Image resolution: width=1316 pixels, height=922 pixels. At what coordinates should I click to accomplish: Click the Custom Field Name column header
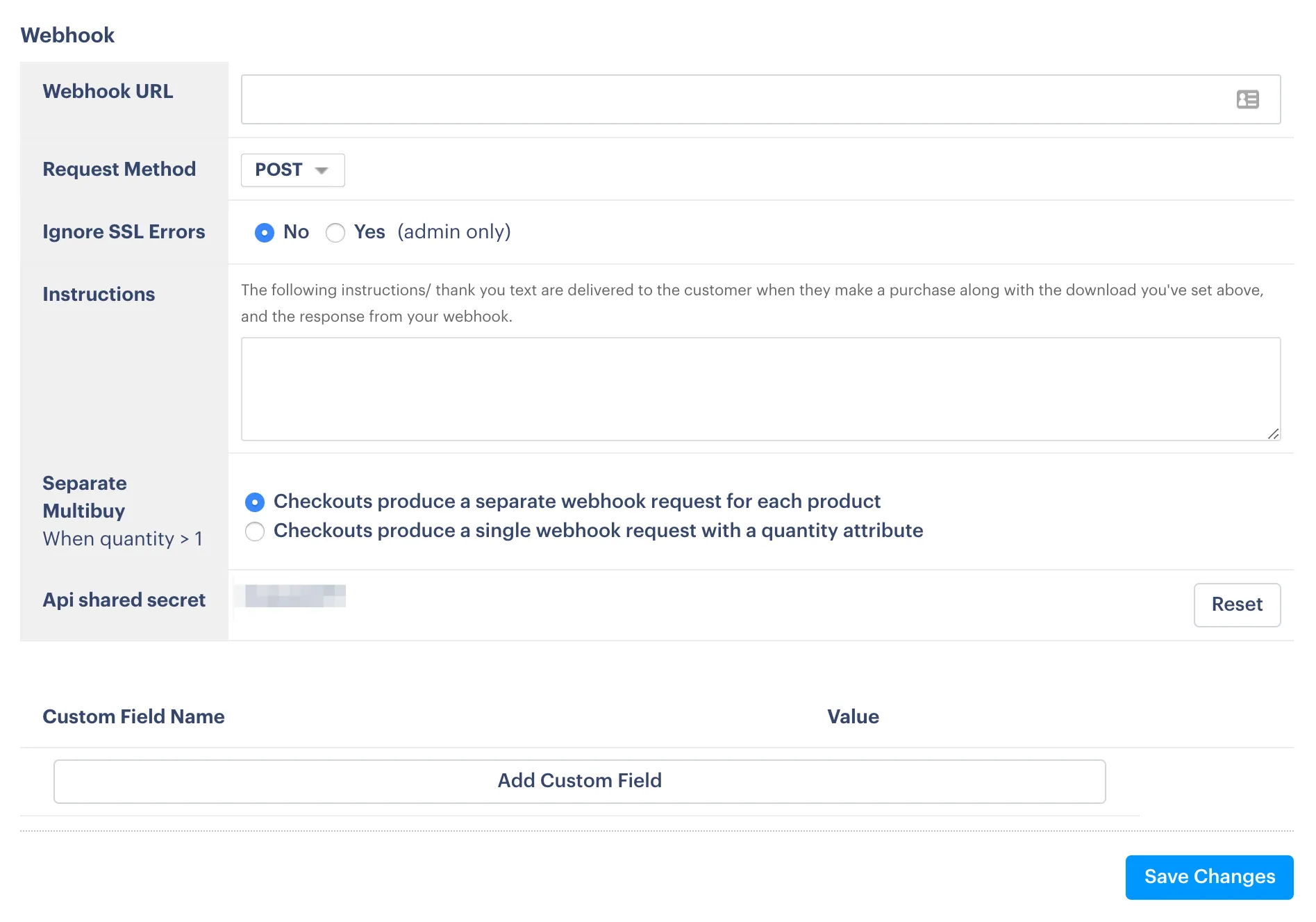click(133, 717)
